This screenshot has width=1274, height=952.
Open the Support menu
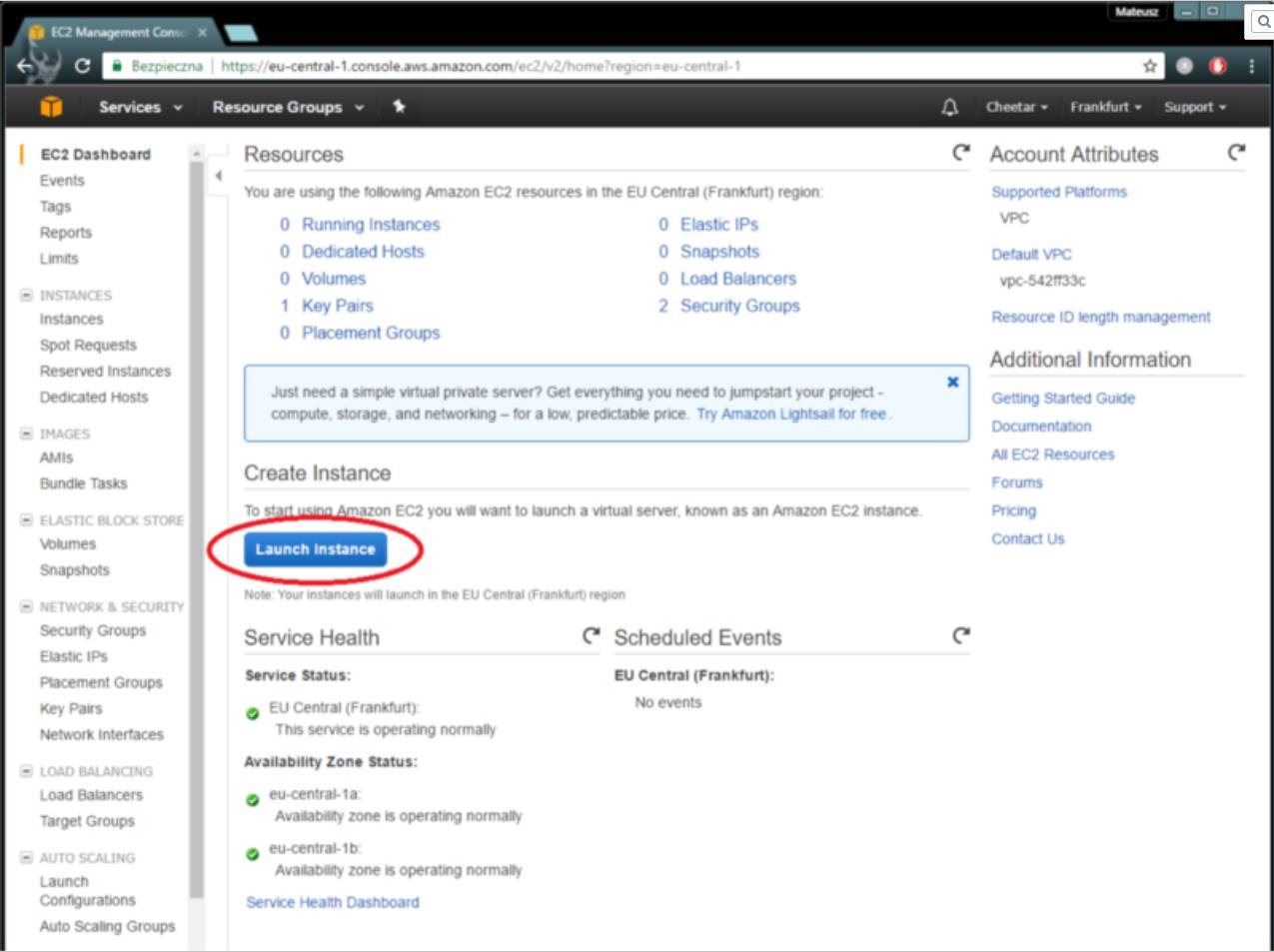tap(1194, 107)
